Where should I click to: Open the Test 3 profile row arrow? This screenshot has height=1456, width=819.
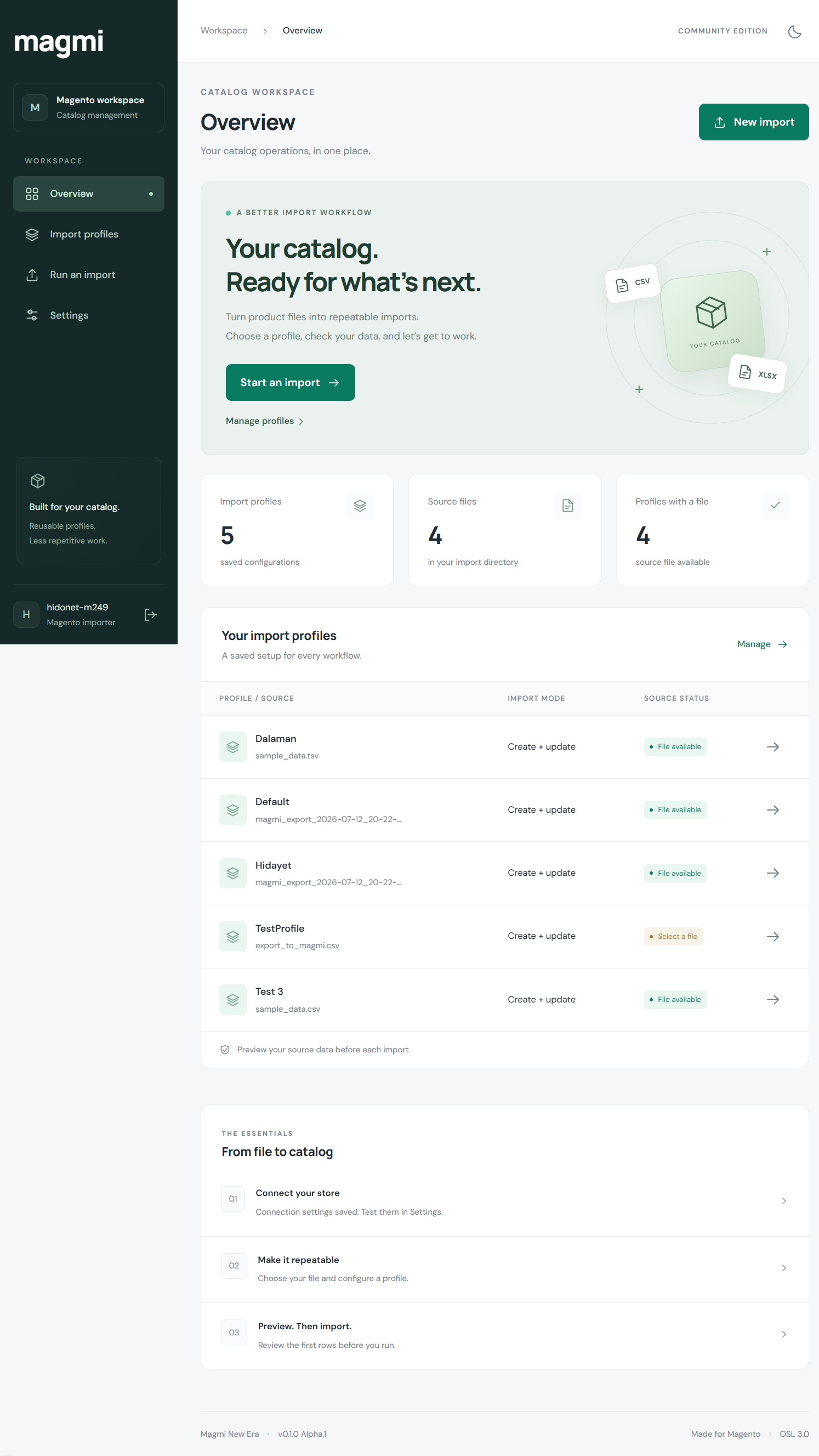[x=773, y=1000]
